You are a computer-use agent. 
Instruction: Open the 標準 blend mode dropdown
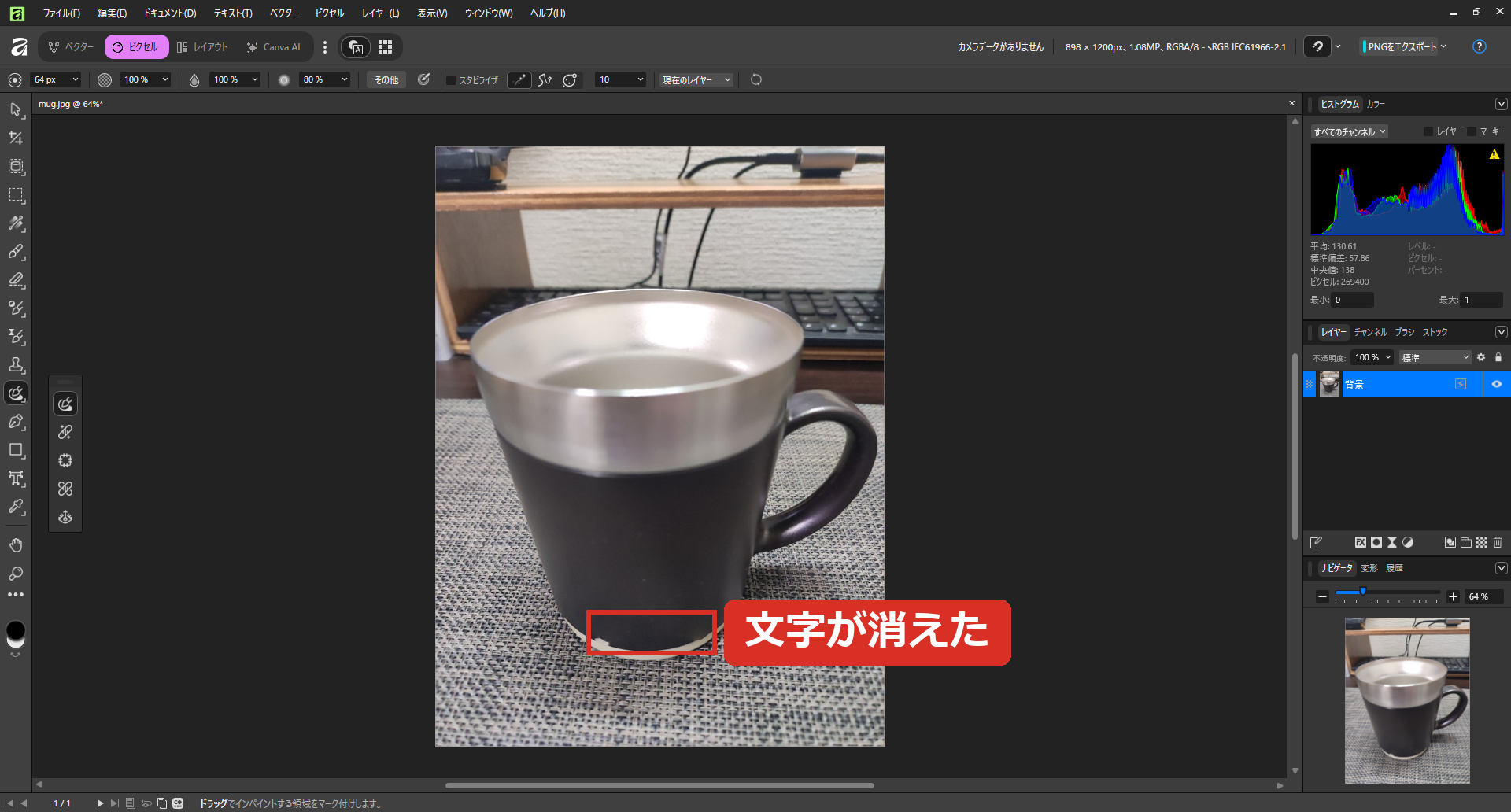tap(1435, 357)
